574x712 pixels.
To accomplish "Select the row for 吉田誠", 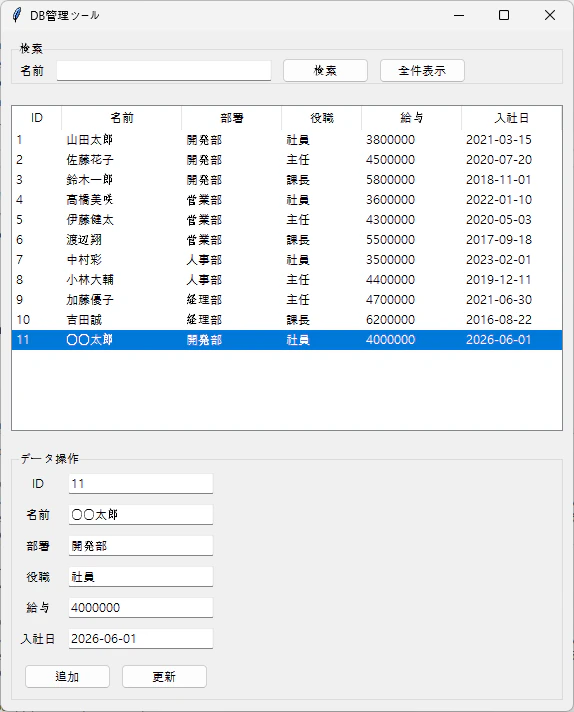I will click(287, 320).
